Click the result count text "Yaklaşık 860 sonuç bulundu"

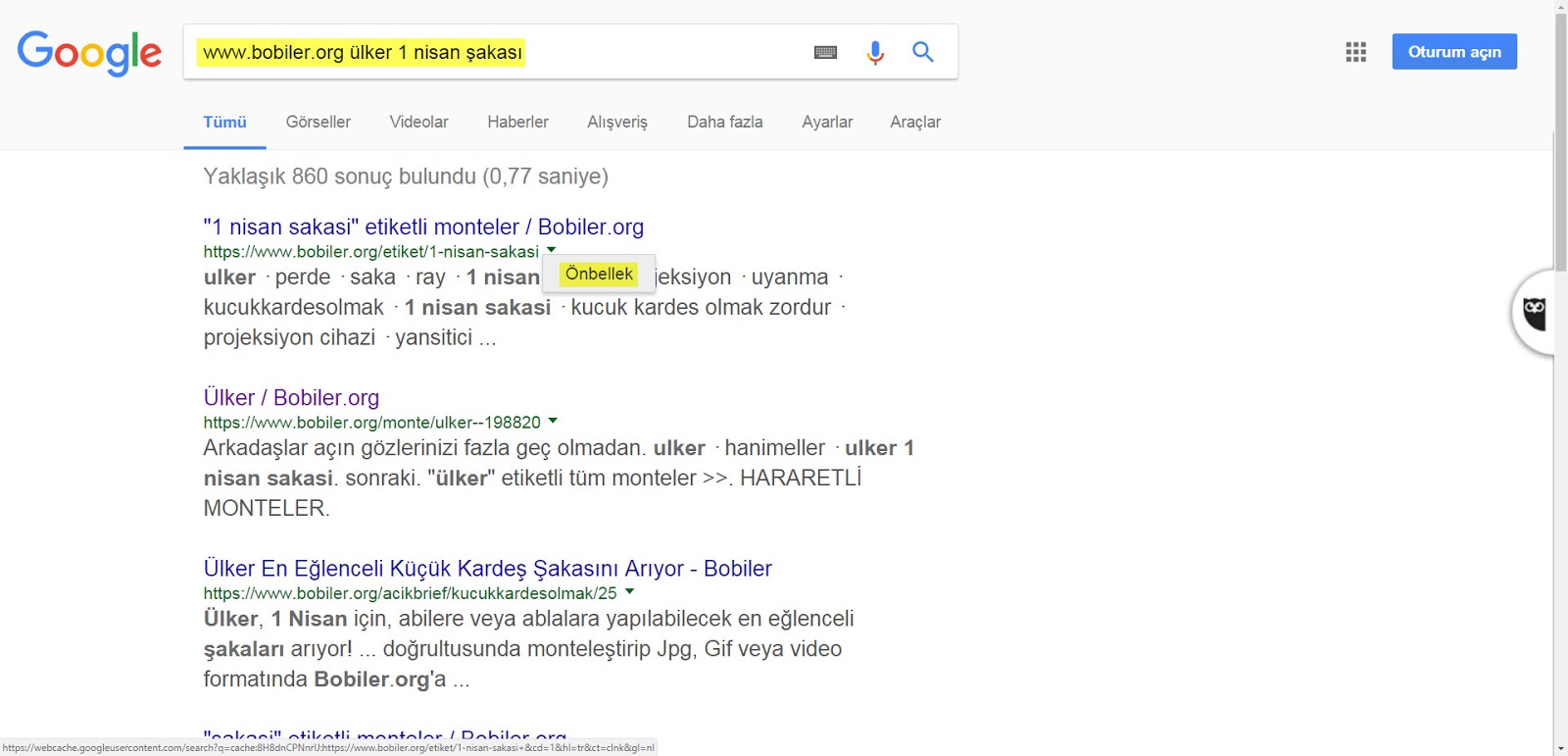339,176
